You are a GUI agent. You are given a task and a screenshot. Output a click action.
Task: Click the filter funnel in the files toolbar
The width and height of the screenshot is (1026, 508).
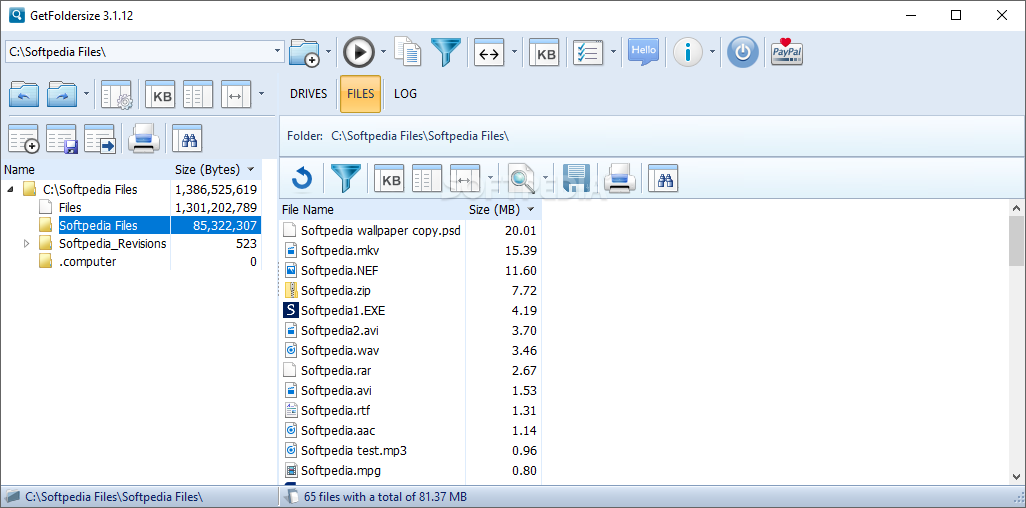click(x=345, y=178)
